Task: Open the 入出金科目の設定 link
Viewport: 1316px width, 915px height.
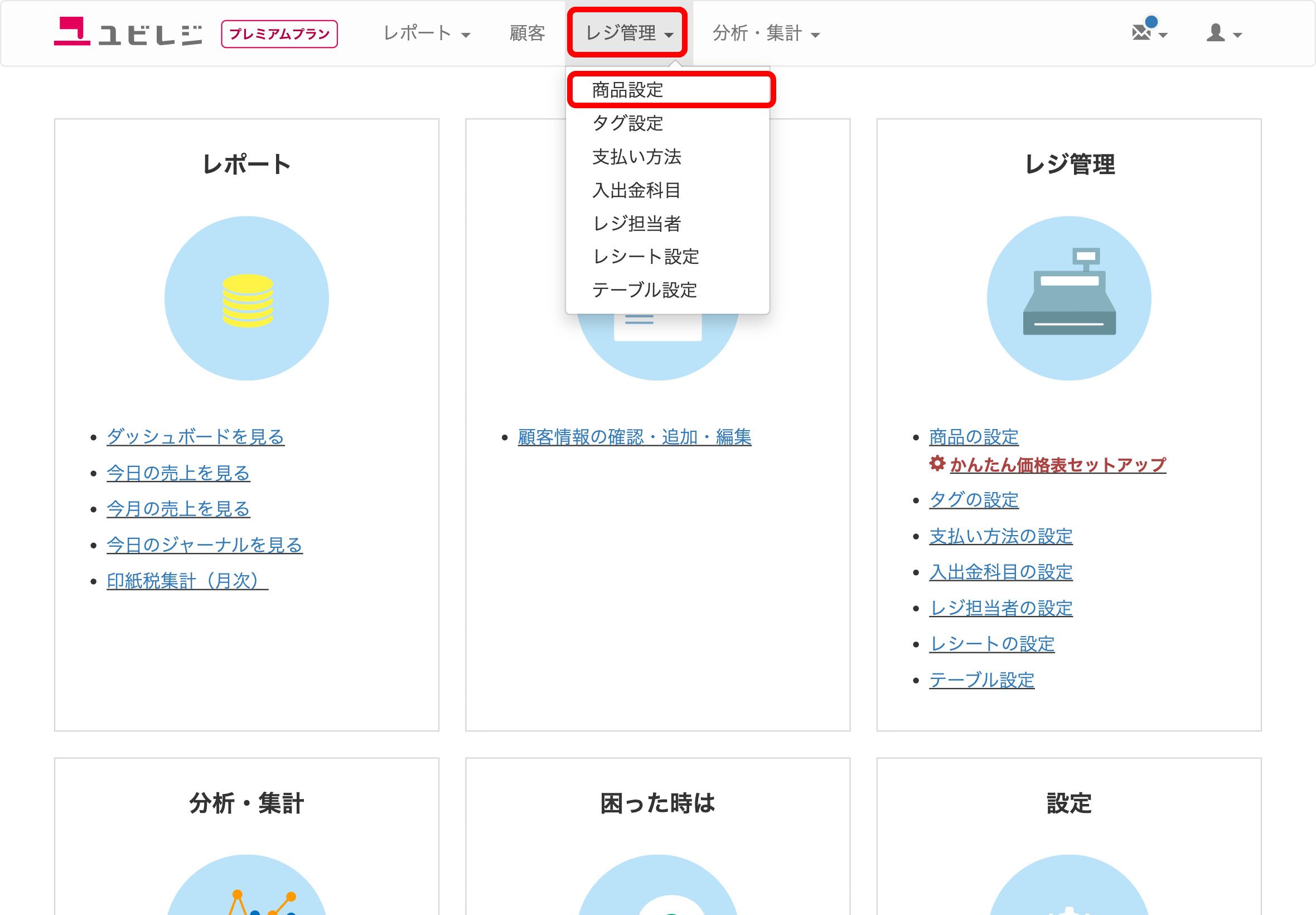Action: [1000, 572]
